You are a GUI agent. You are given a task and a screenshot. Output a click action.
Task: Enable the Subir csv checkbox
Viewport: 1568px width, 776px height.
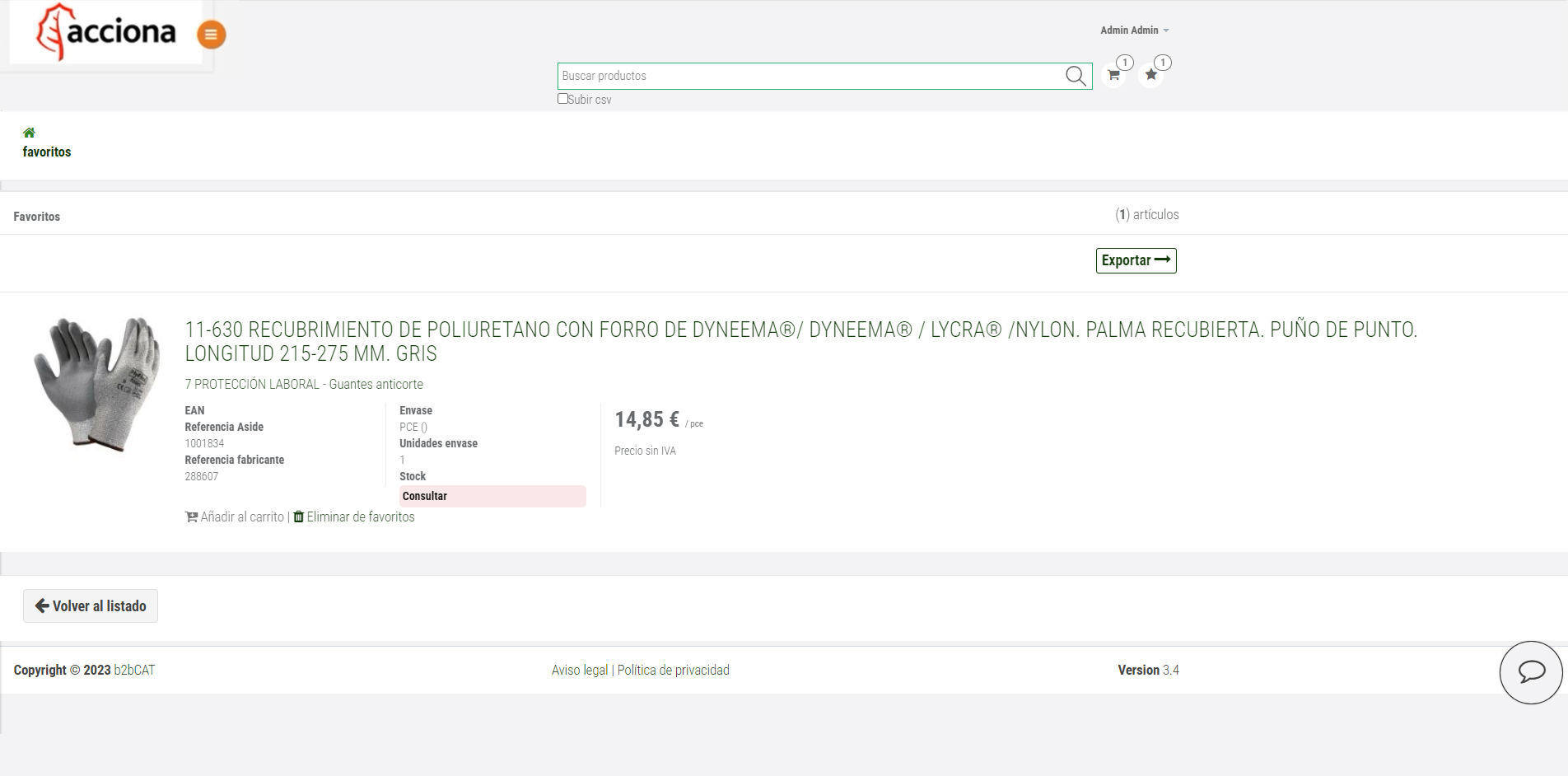click(562, 99)
